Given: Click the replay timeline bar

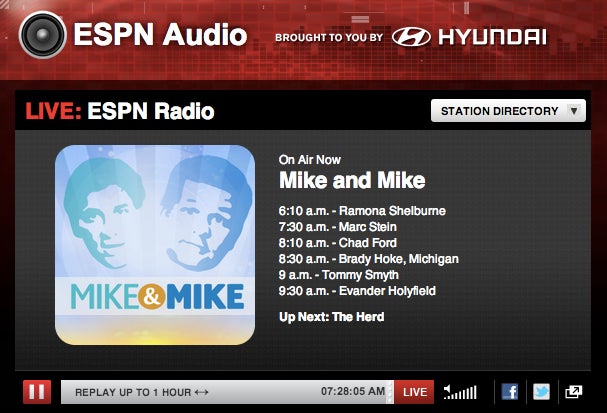Looking at the screenshot, I should [225, 392].
